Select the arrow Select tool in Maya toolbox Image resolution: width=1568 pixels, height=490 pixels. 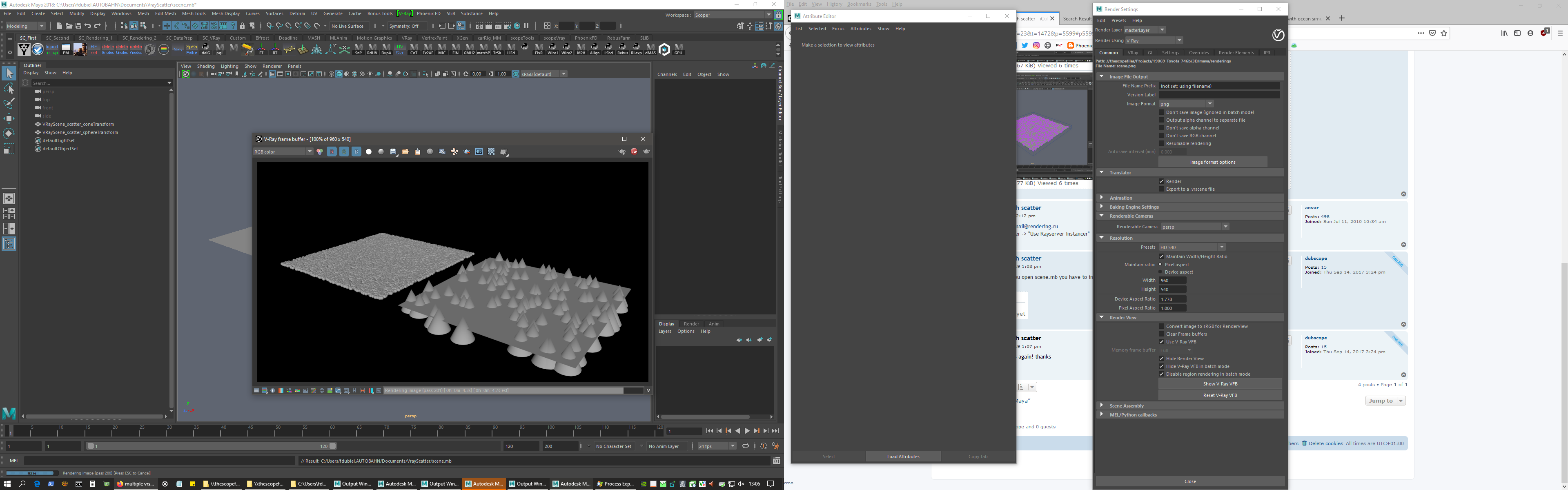[x=9, y=73]
